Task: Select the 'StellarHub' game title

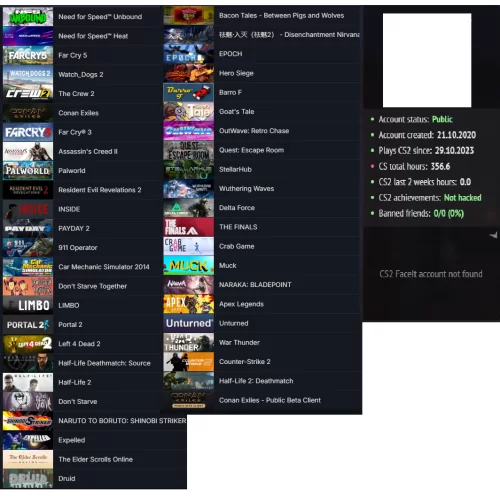Action: click(x=235, y=169)
